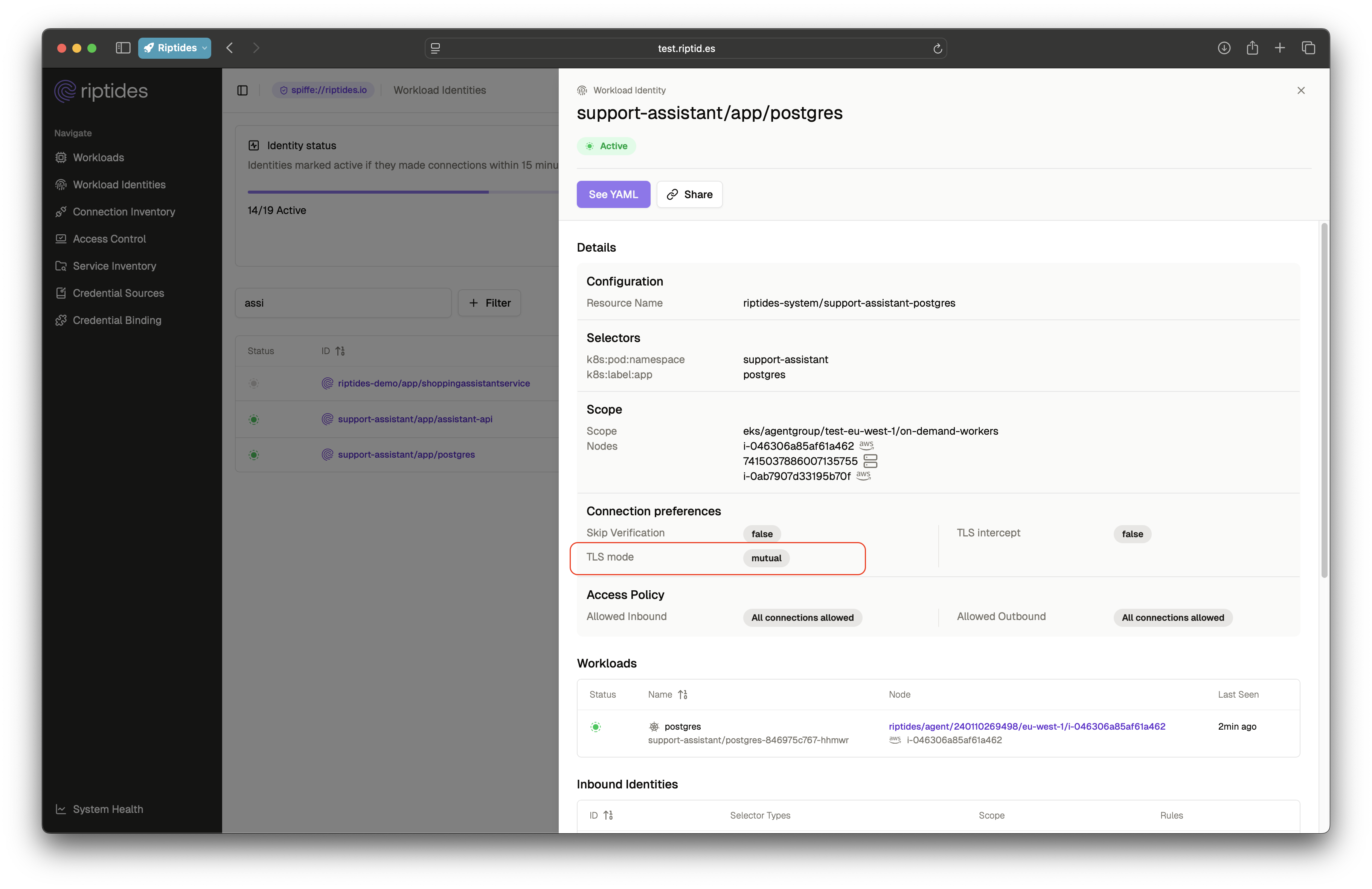The height and width of the screenshot is (889, 1372).
Task: Click the Safari downloads icon
Action: [1224, 48]
